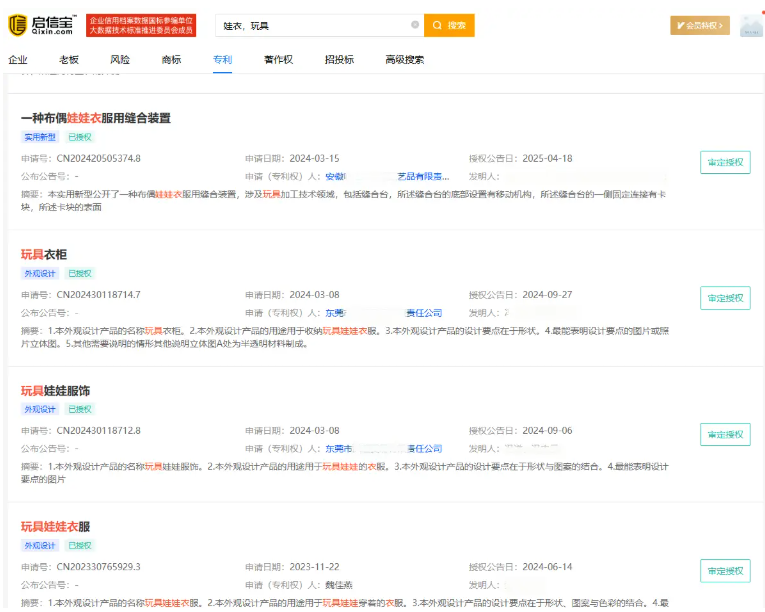Click the 外观设计 tag under 玩具衣柜
Screen dimensions: 765x612
pos(40,273)
